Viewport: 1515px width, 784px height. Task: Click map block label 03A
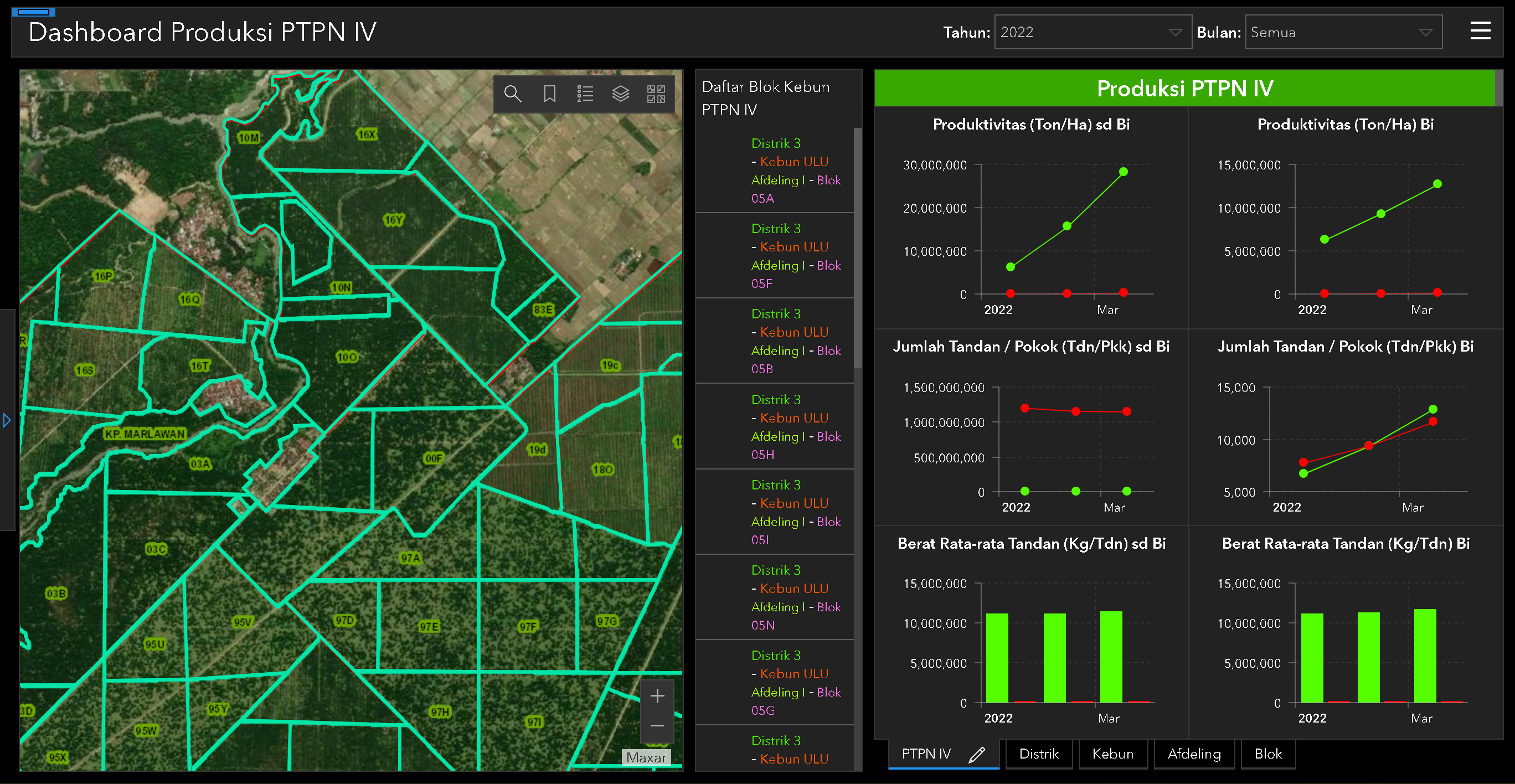200,464
